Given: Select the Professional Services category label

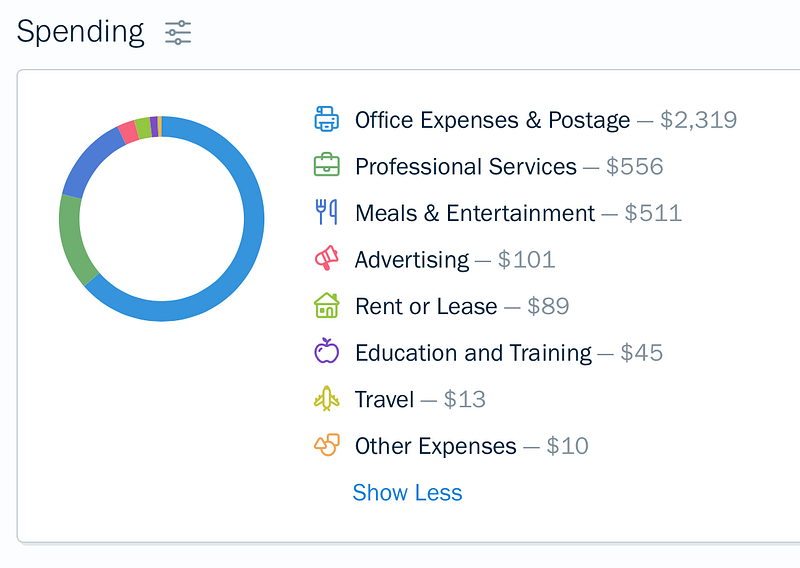Looking at the screenshot, I should pyautogui.click(x=466, y=167).
